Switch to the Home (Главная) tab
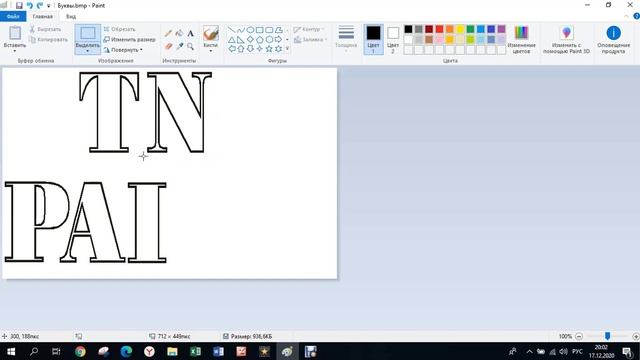 43,16
